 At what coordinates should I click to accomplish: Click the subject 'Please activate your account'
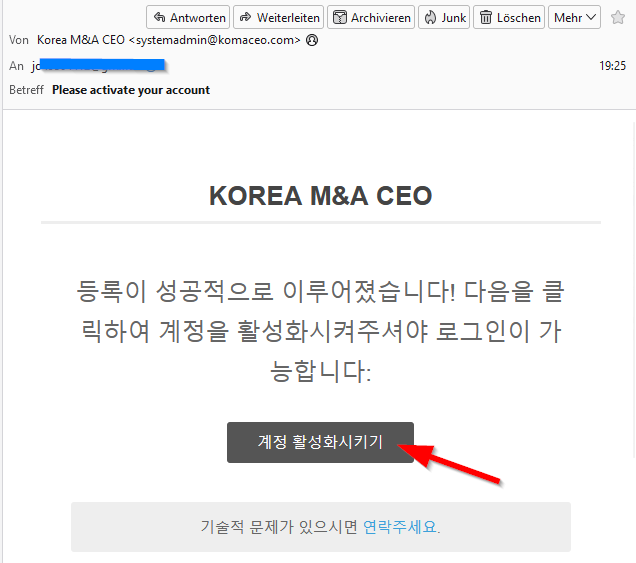[x=131, y=90]
